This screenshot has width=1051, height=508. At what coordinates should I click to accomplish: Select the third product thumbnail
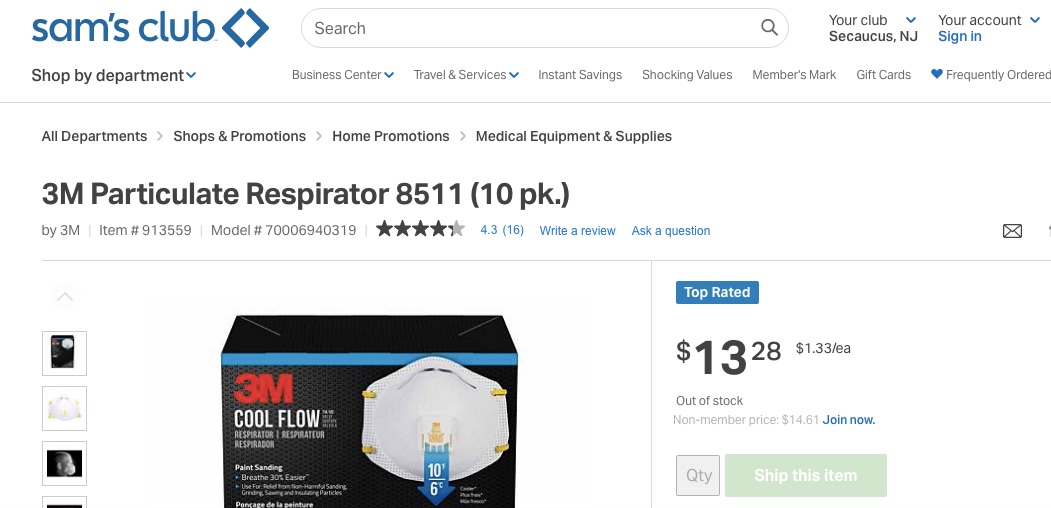coord(65,463)
